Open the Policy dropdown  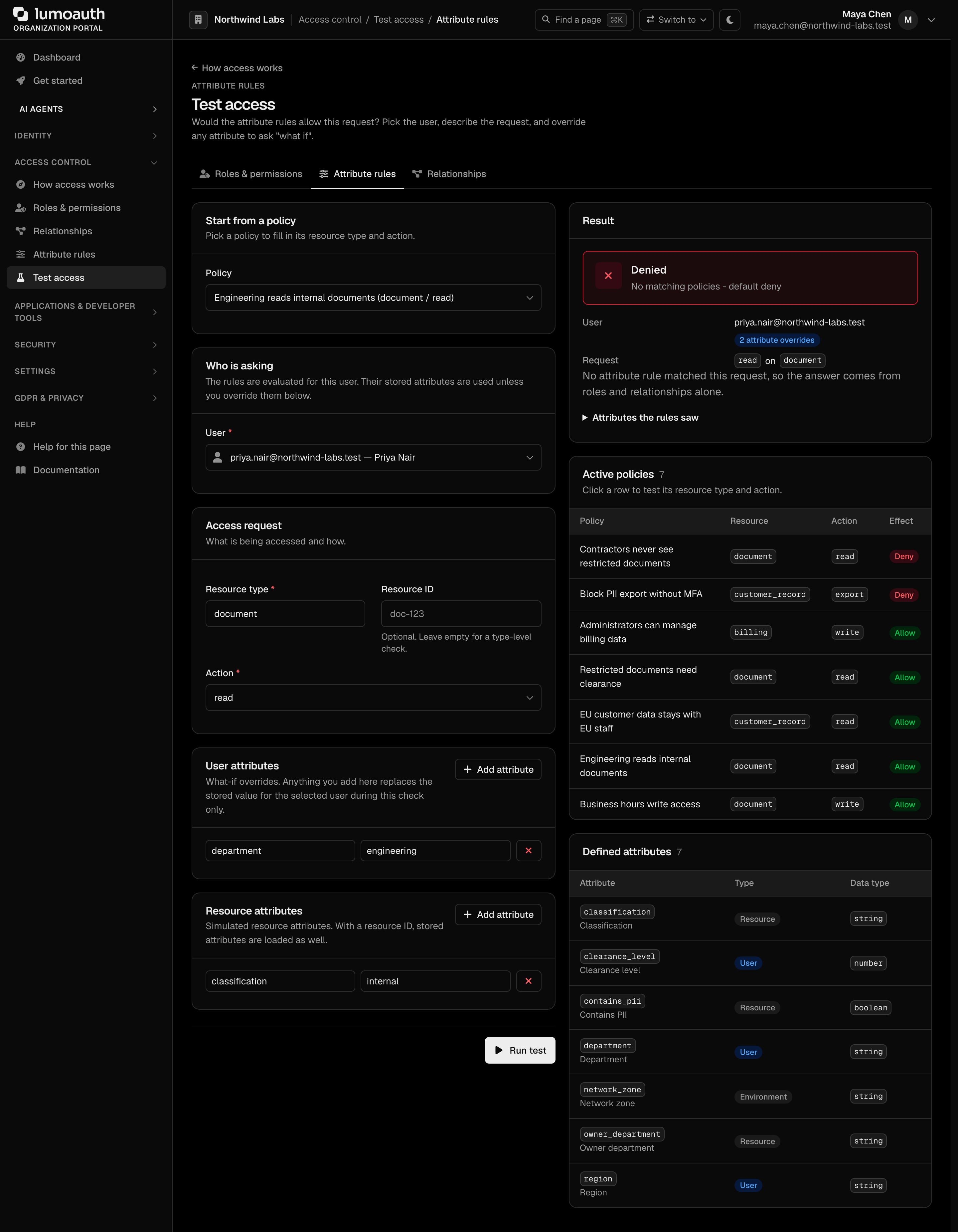373,298
